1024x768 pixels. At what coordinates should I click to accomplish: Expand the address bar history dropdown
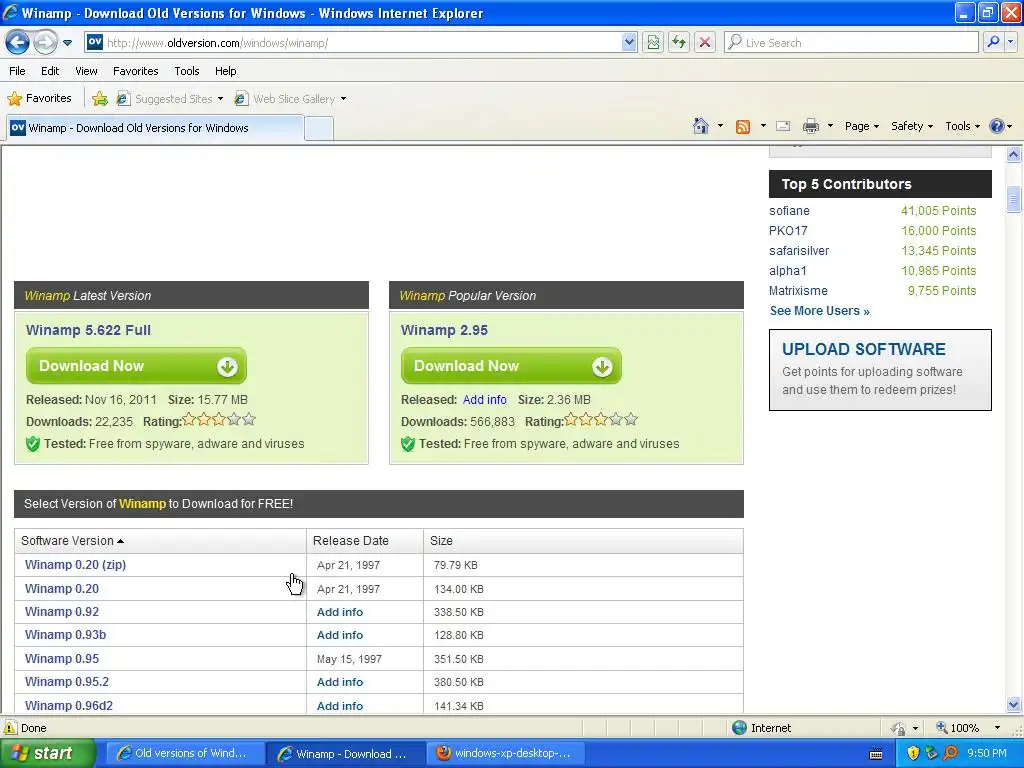click(629, 43)
